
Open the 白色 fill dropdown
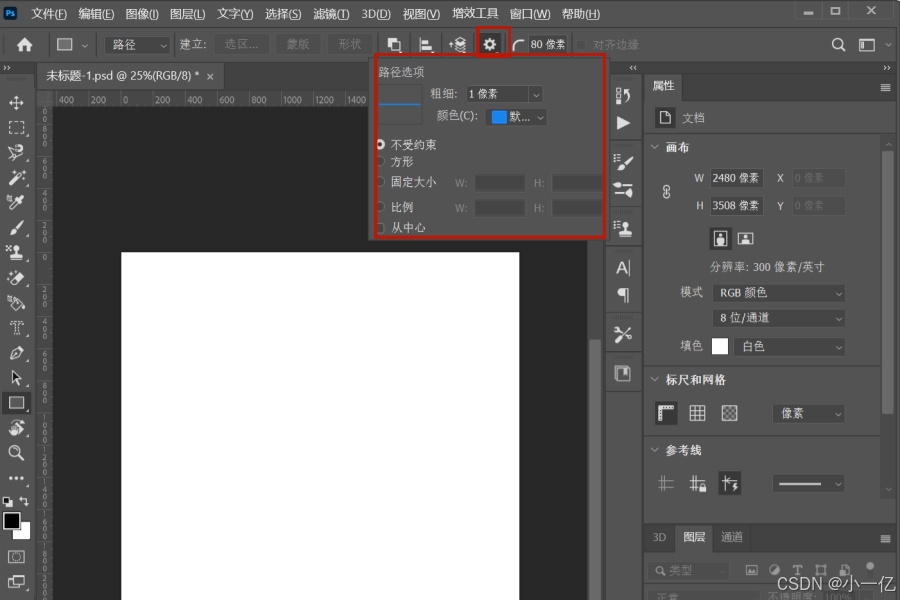pyautogui.click(x=790, y=347)
